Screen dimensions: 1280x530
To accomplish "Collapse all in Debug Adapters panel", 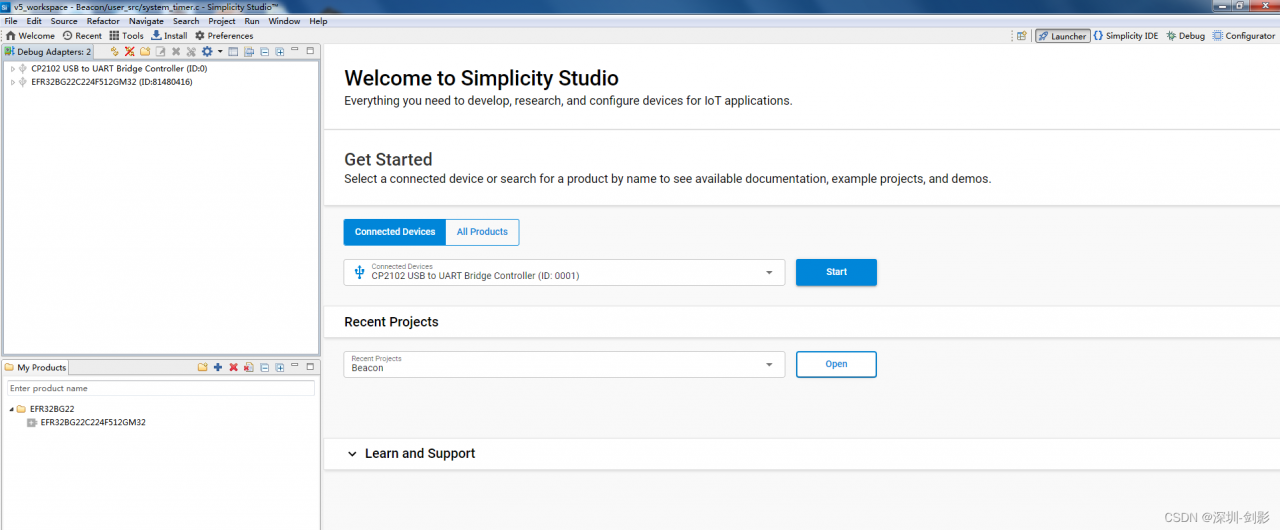I will pos(264,51).
